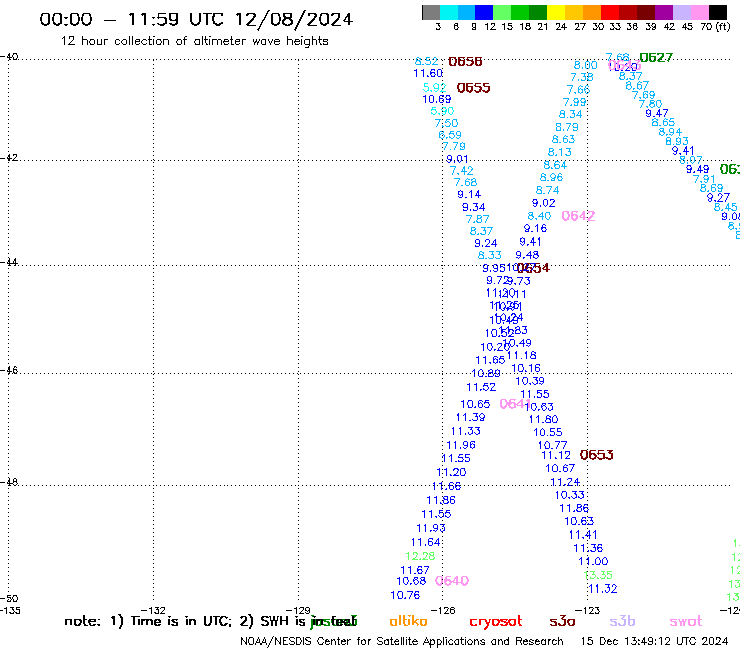Click the 's3b' satellite legend label
The width and height of the screenshot is (740, 650).
click(622, 621)
